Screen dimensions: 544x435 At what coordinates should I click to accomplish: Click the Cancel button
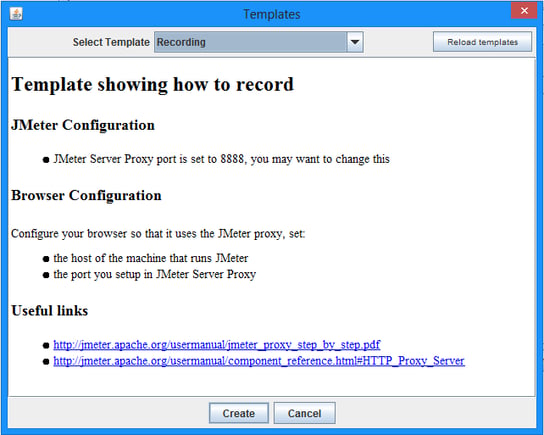click(304, 413)
